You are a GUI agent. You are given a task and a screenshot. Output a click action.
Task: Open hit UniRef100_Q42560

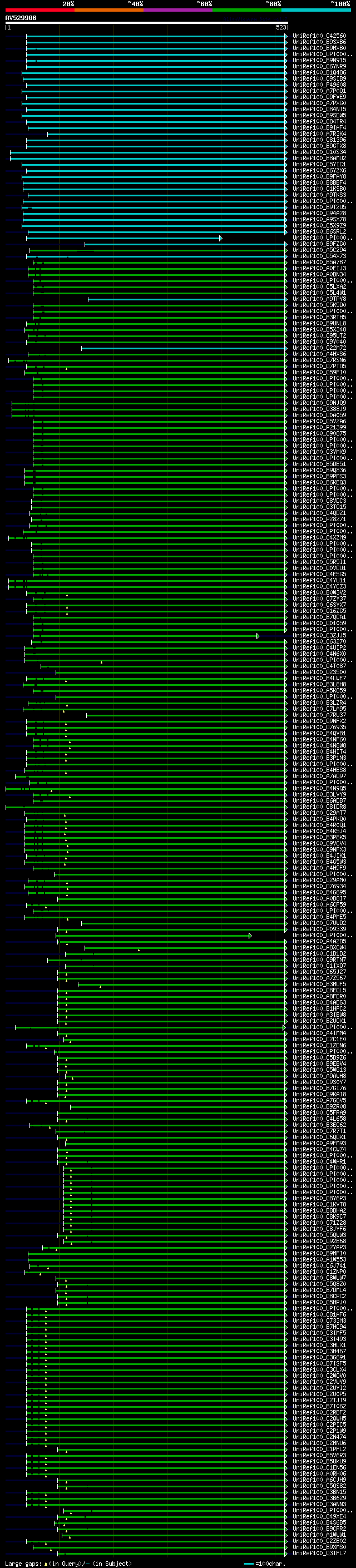[319, 36]
